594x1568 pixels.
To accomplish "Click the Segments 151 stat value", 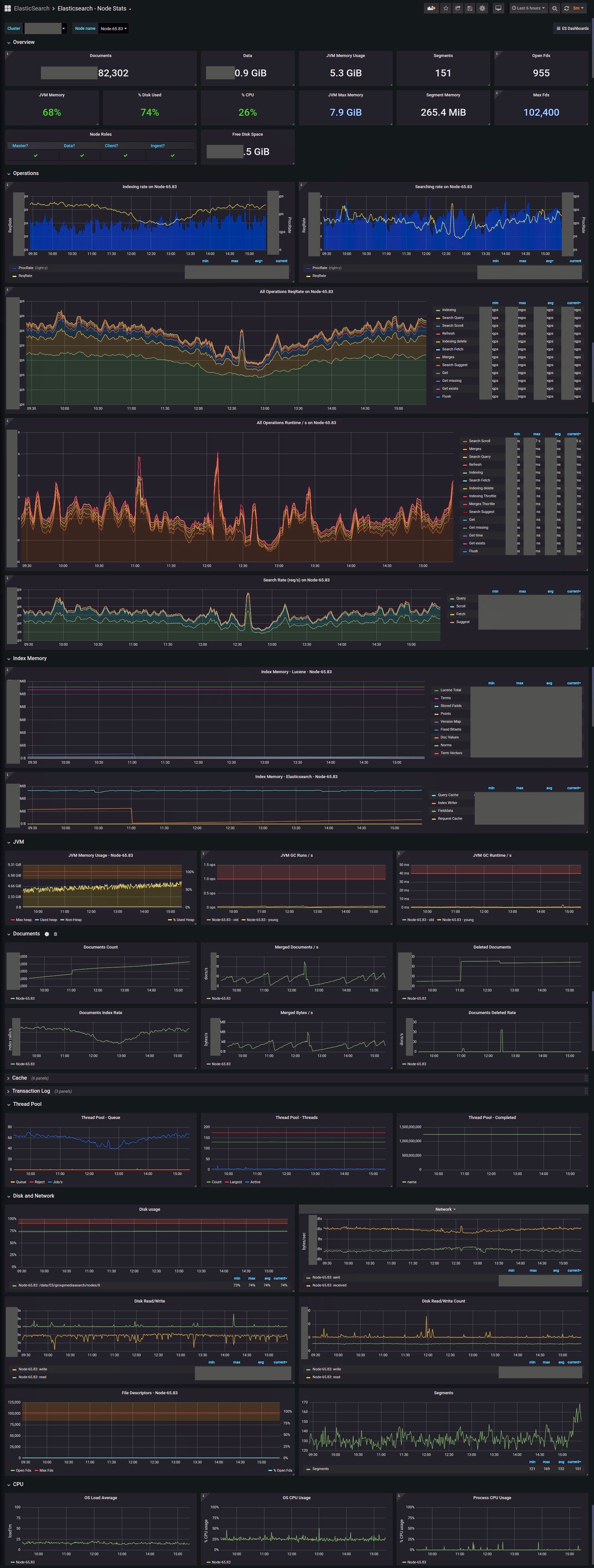I will [443, 73].
